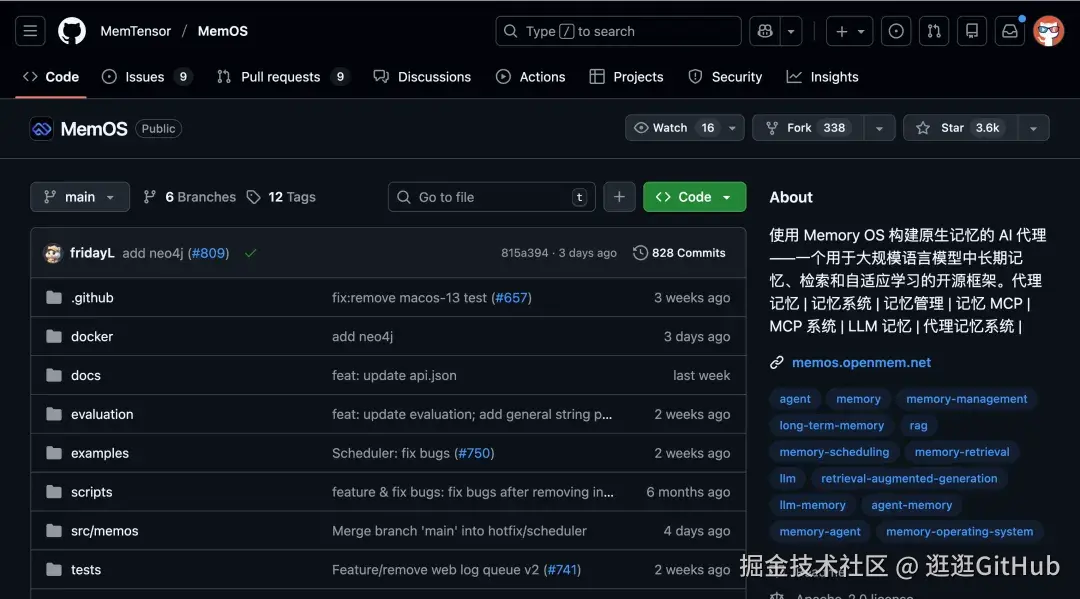Open pull request #809 link
The image size is (1080, 599).
(x=209, y=253)
